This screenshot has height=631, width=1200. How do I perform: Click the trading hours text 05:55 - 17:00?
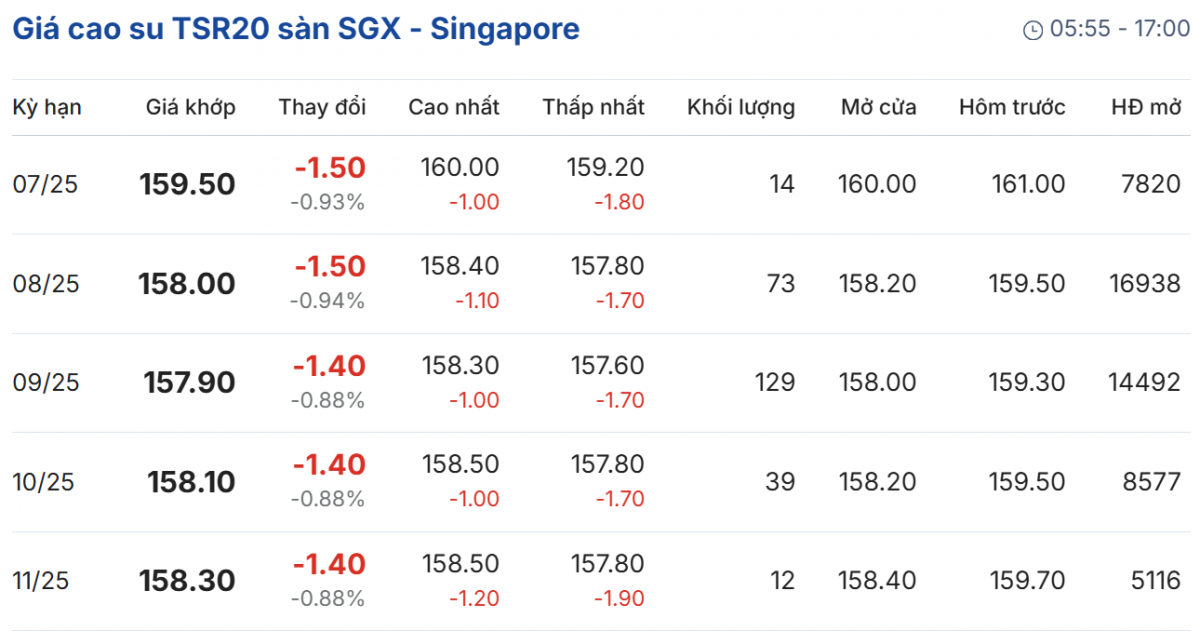click(x=1120, y=30)
